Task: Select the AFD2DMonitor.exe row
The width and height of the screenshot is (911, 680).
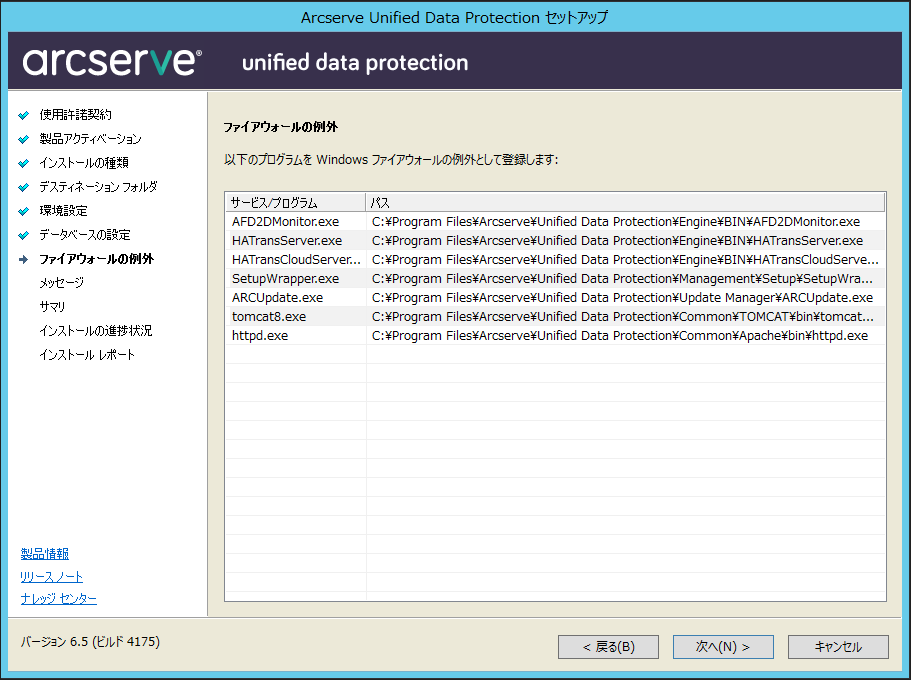Action: tap(555, 221)
